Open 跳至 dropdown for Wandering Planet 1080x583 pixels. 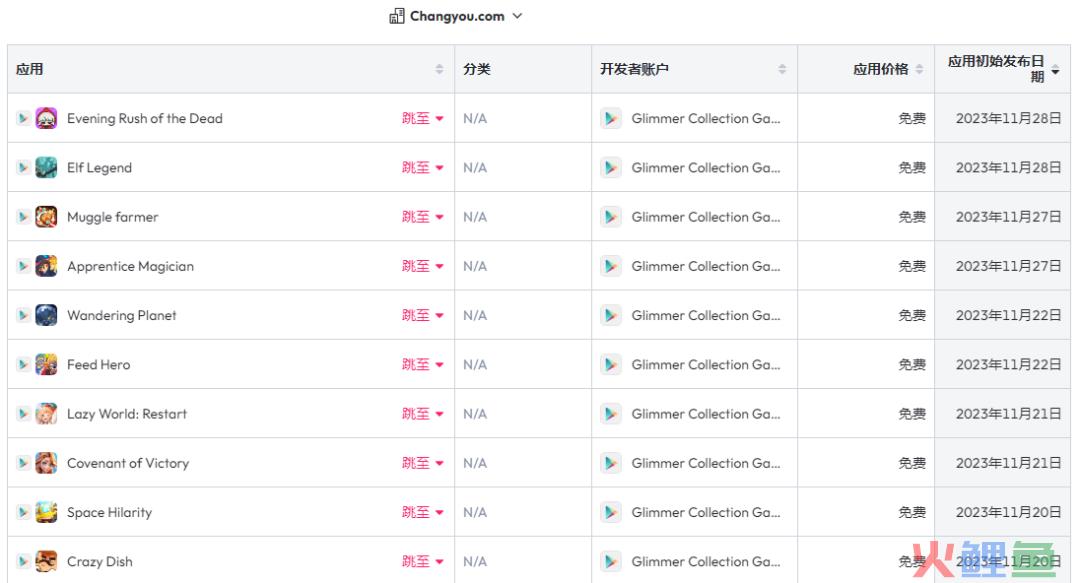click(422, 315)
